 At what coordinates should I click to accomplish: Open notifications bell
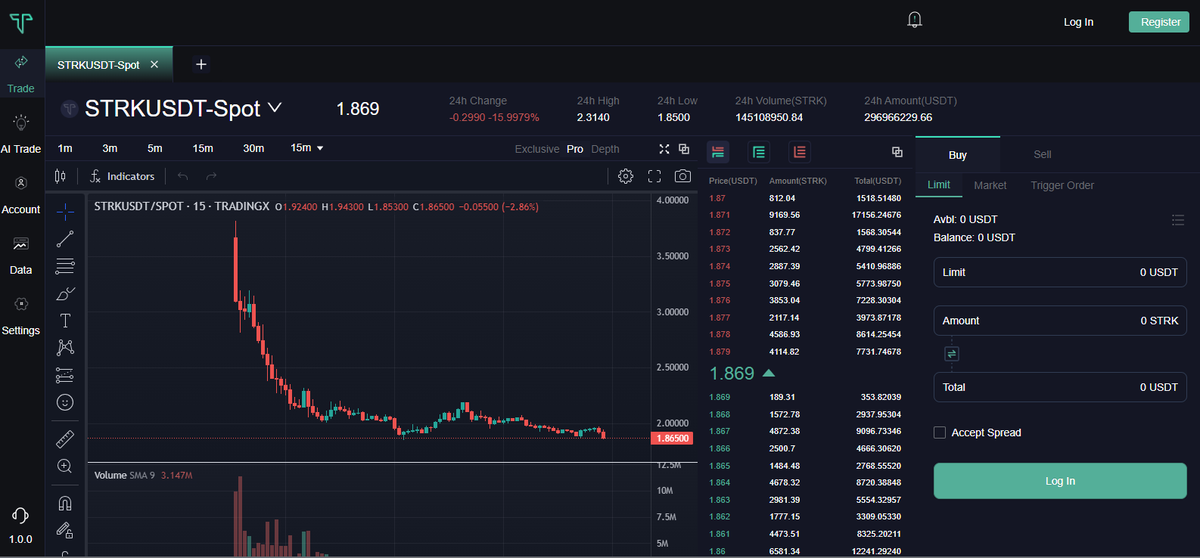coord(914,20)
